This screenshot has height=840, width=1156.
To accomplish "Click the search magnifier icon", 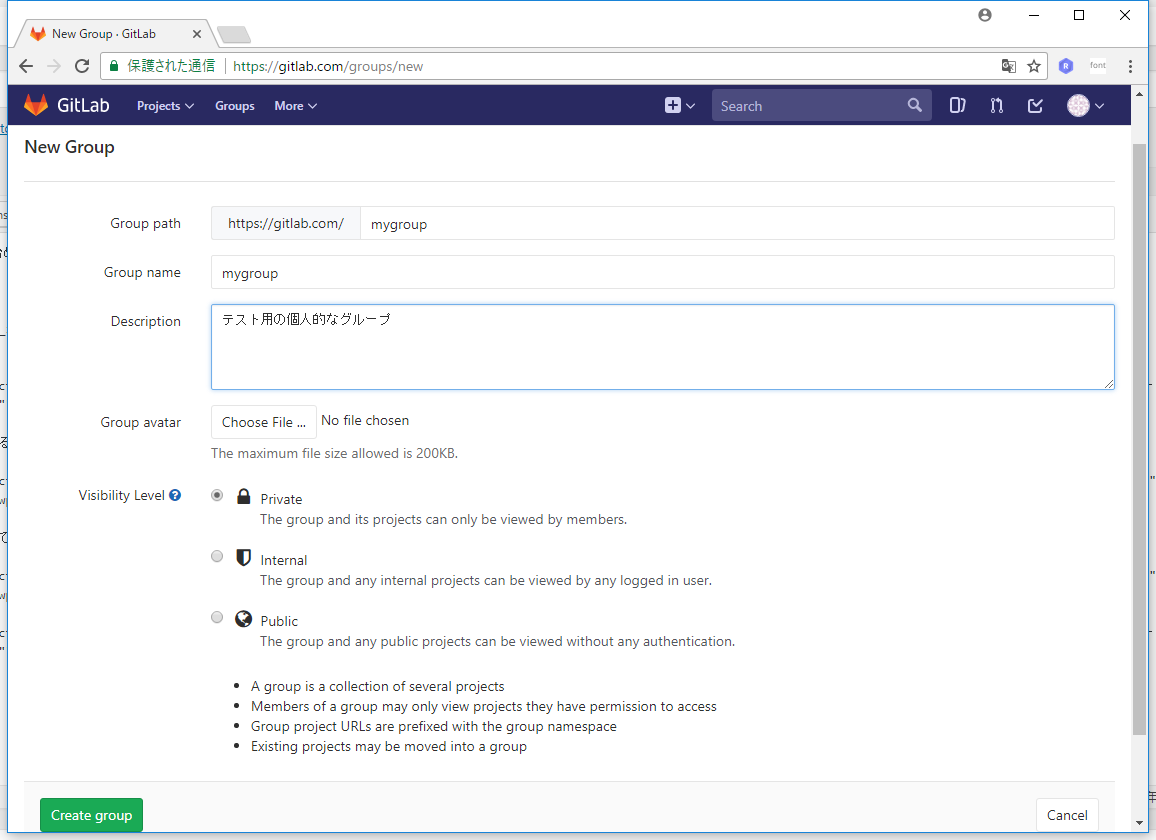I will tap(914, 105).
